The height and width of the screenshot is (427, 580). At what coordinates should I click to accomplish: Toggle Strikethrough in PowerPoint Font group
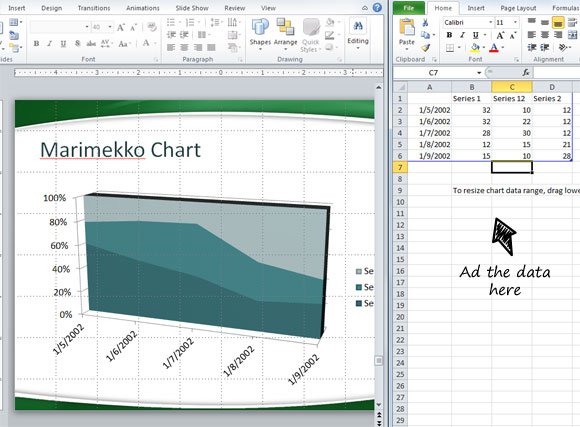point(91,44)
